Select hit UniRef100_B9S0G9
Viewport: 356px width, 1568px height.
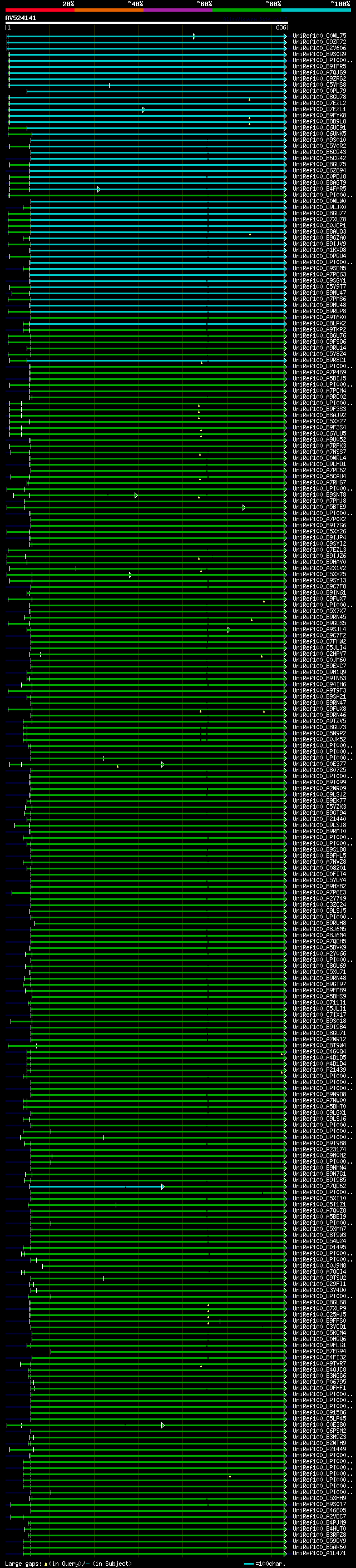tap(319, 54)
